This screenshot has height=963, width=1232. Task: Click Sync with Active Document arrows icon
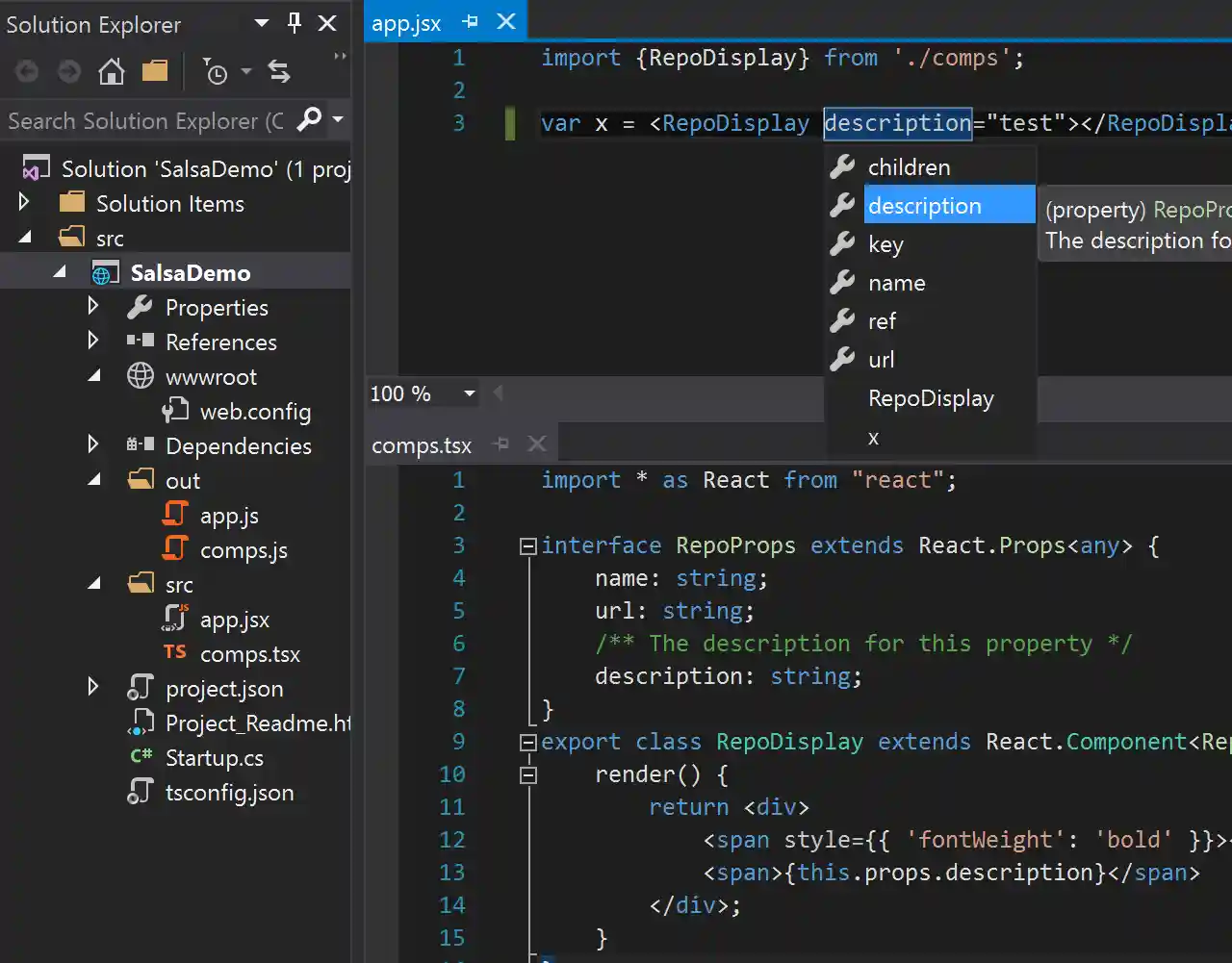(x=279, y=71)
